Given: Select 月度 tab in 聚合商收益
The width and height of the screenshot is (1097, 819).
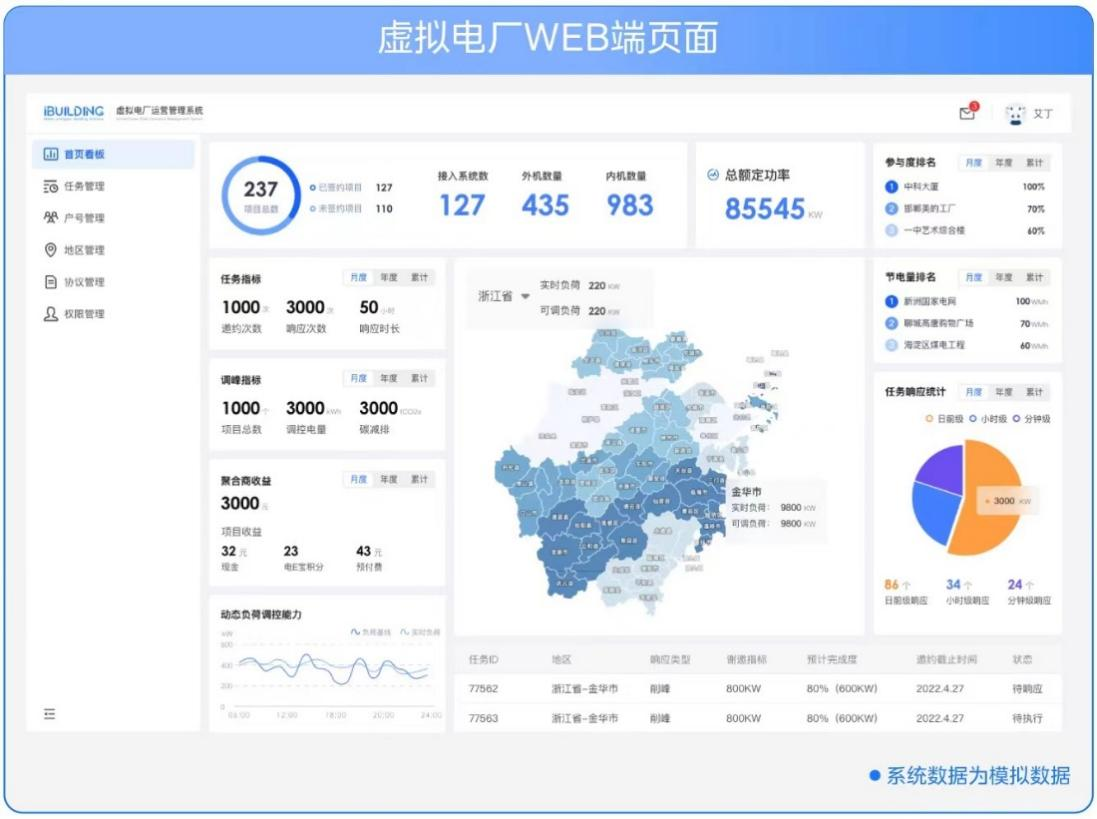Looking at the screenshot, I should pyautogui.click(x=358, y=479).
